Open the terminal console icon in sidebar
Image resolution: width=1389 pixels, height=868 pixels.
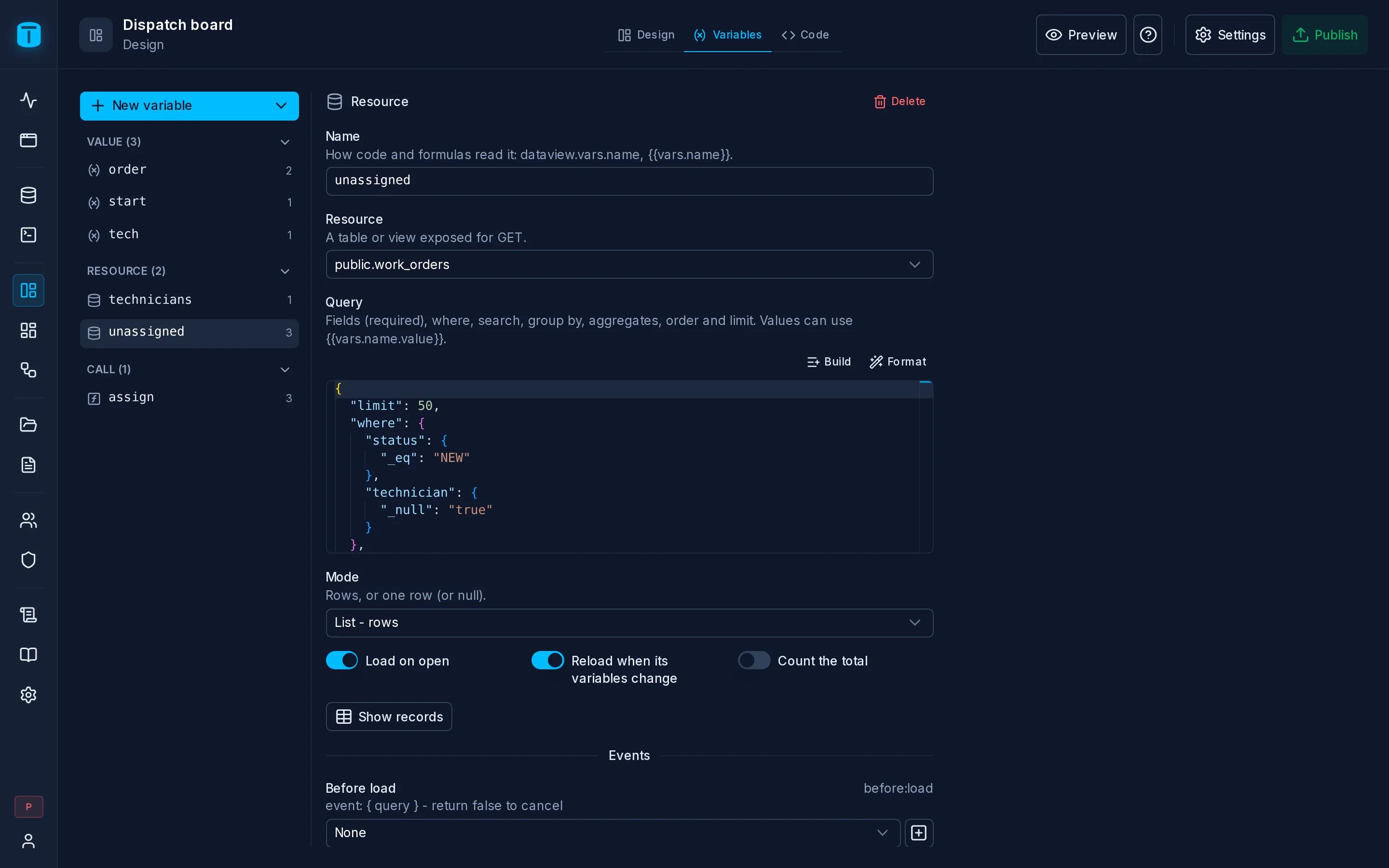pos(28,235)
